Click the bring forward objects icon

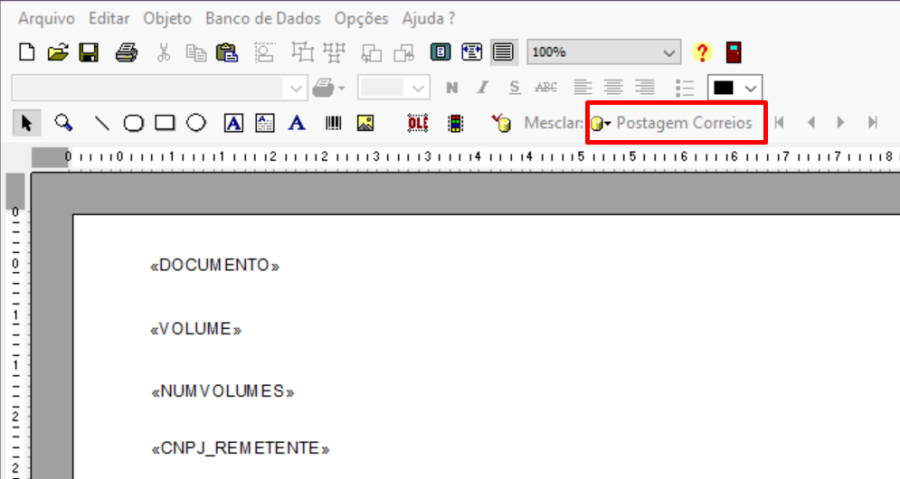point(371,53)
